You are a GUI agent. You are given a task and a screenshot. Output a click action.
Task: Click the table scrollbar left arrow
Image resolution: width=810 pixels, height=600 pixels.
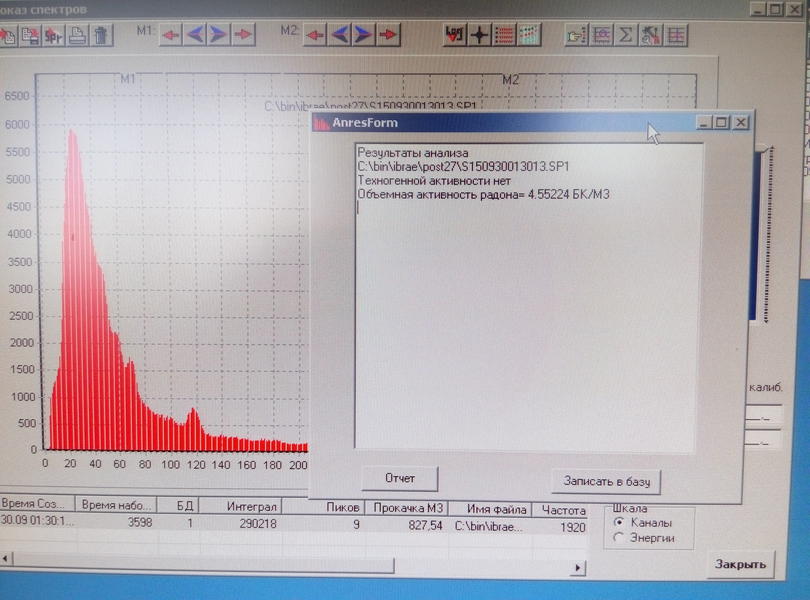point(6,559)
